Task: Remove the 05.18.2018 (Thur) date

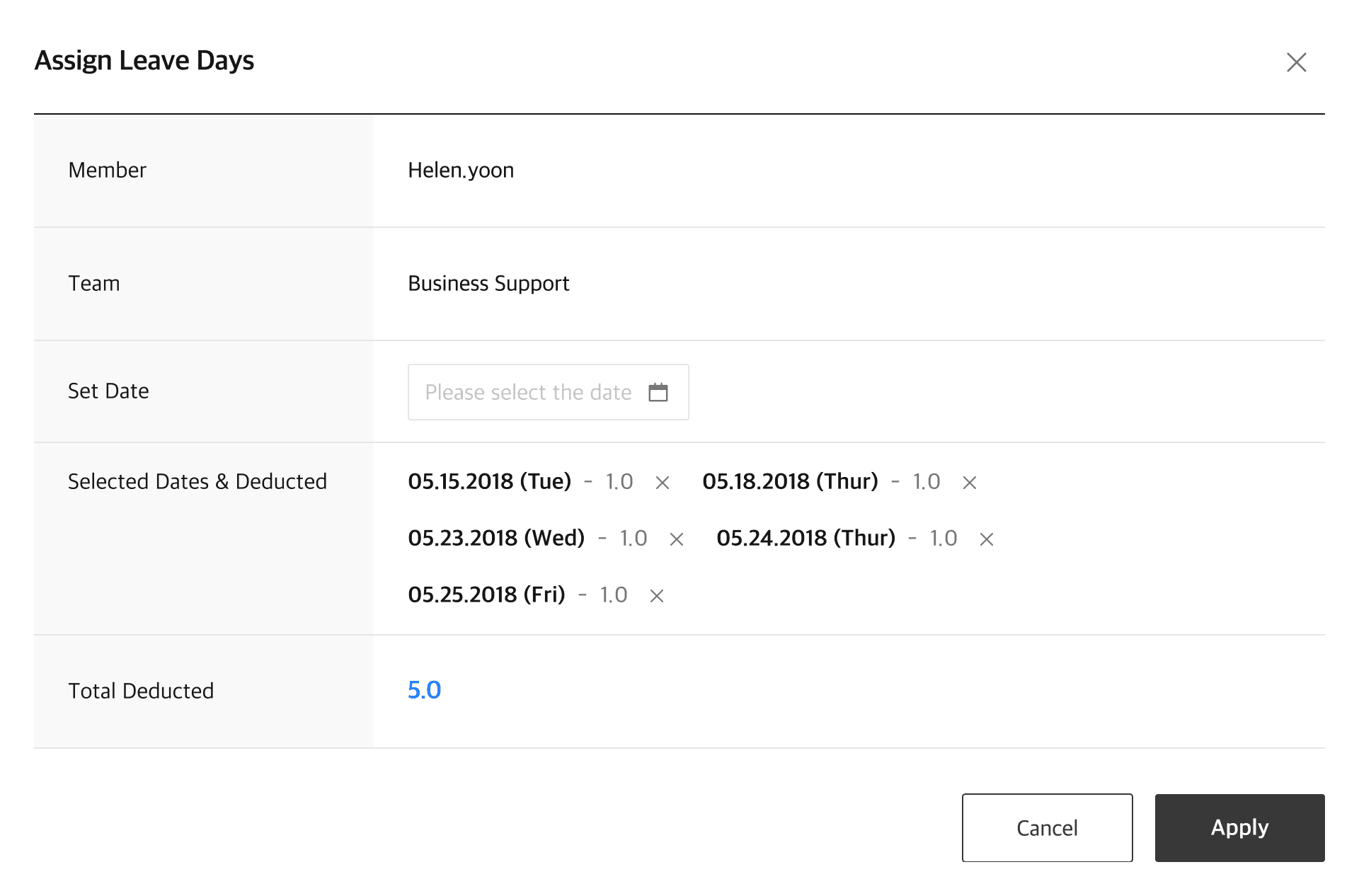Action: [x=970, y=483]
